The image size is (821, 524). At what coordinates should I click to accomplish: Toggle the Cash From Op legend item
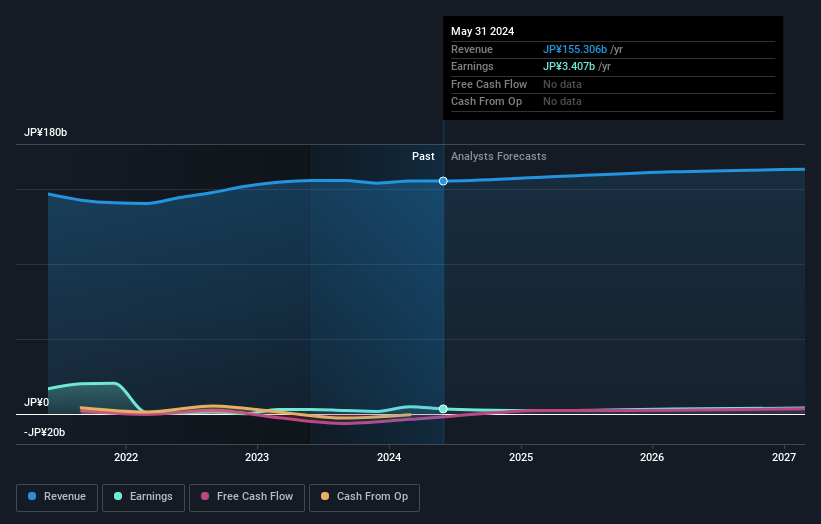click(x=364, y=497)
